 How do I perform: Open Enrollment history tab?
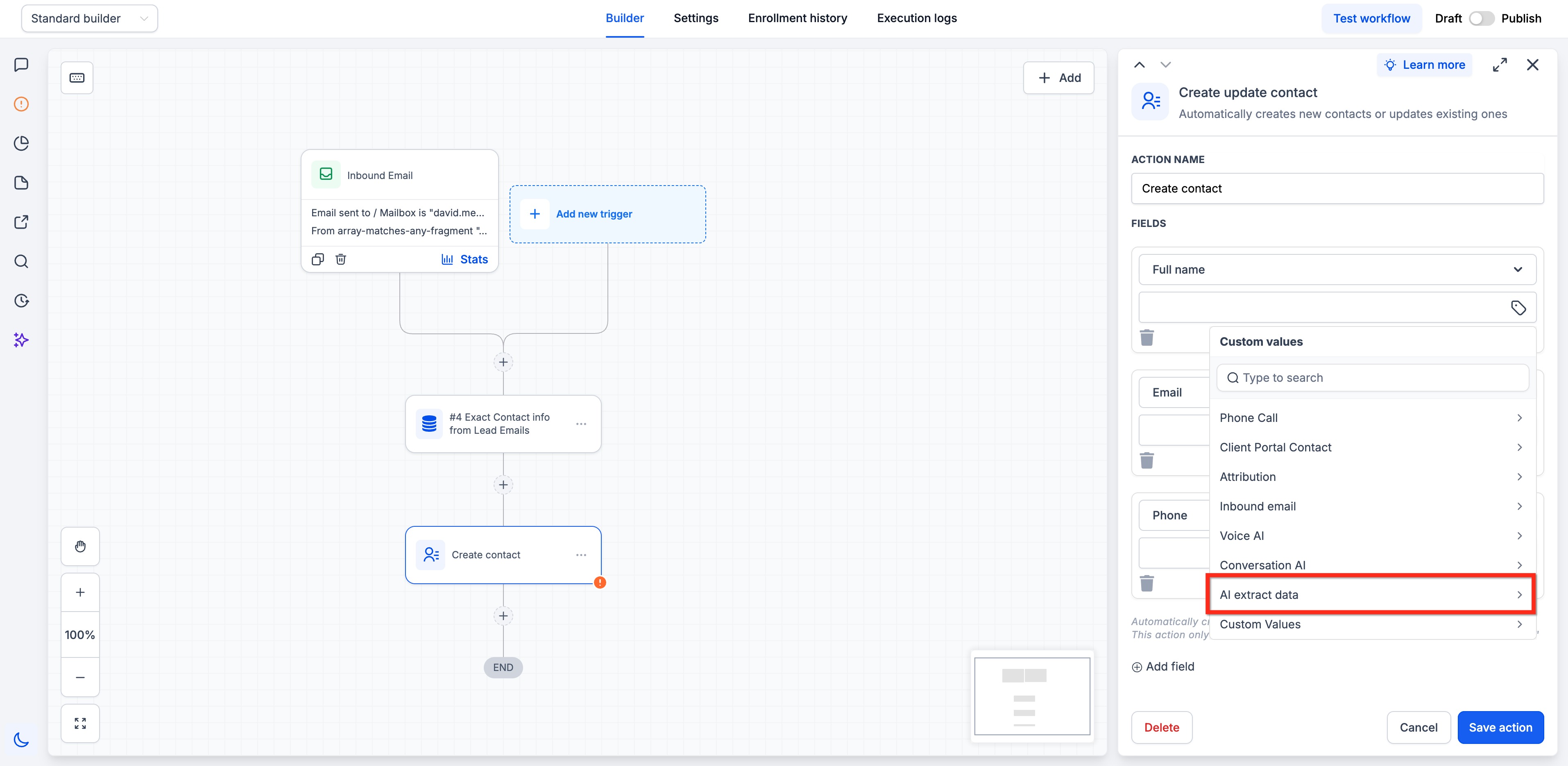click(x=798, y=18)
